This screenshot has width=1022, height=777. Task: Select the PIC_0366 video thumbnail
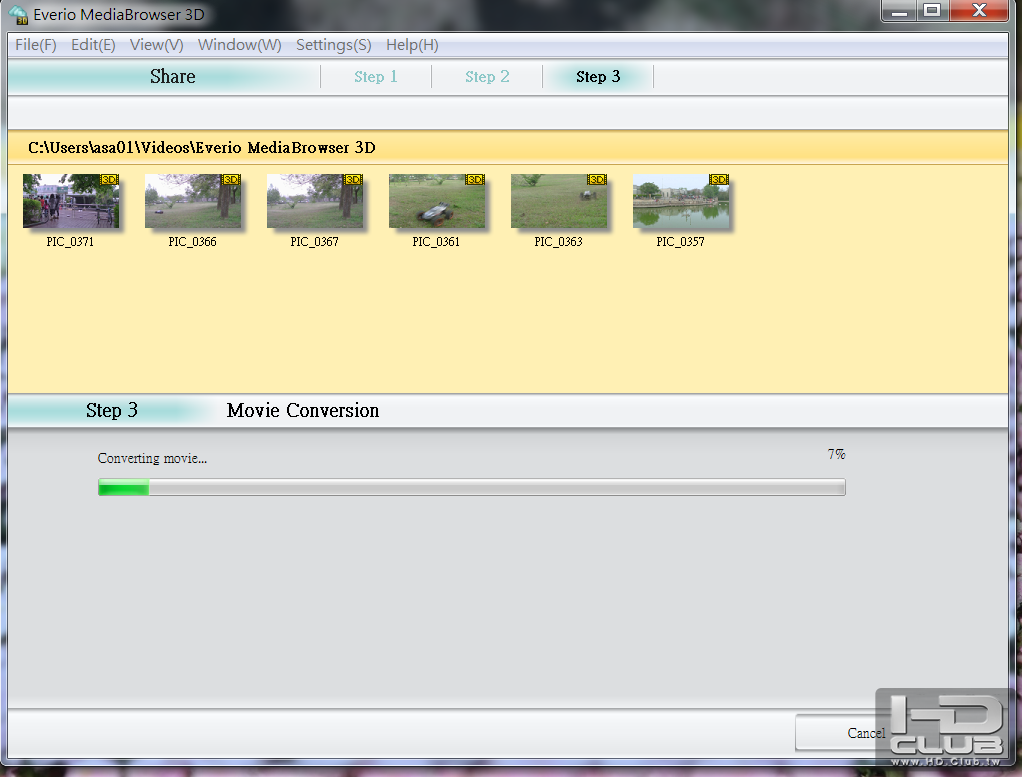pyautogui.click(x=193, y=201)
